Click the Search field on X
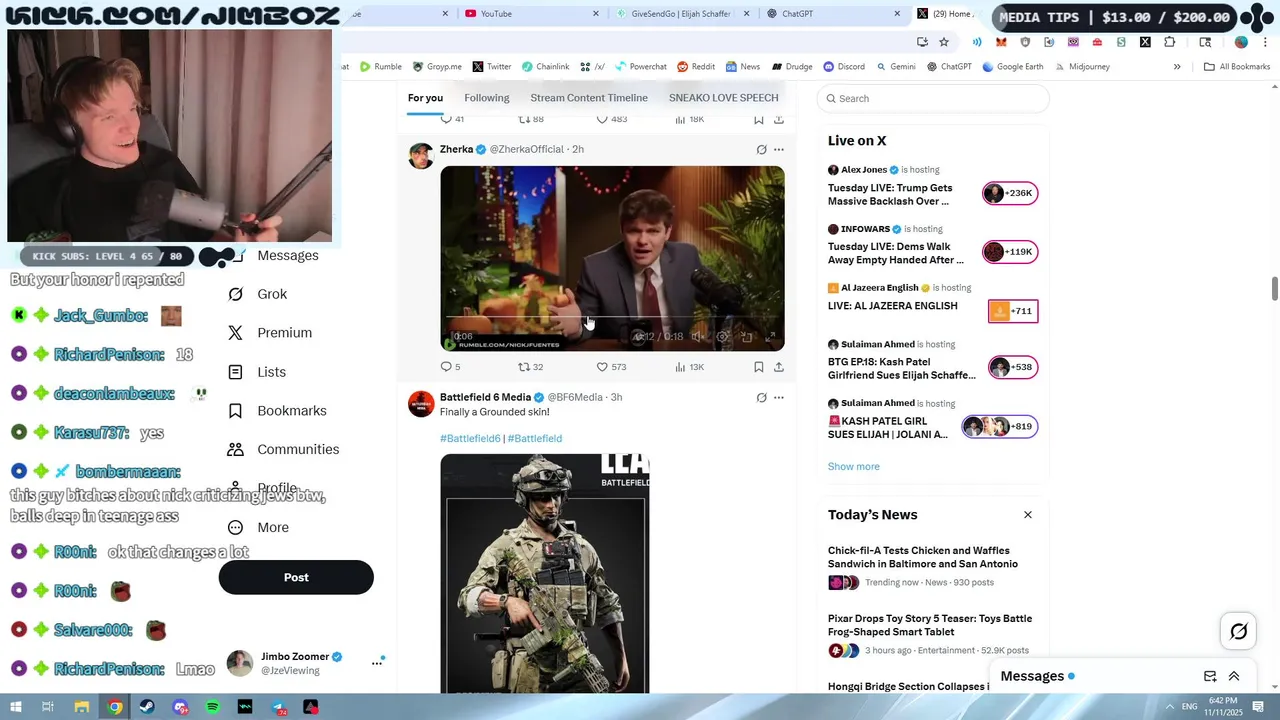 [933, 98]
